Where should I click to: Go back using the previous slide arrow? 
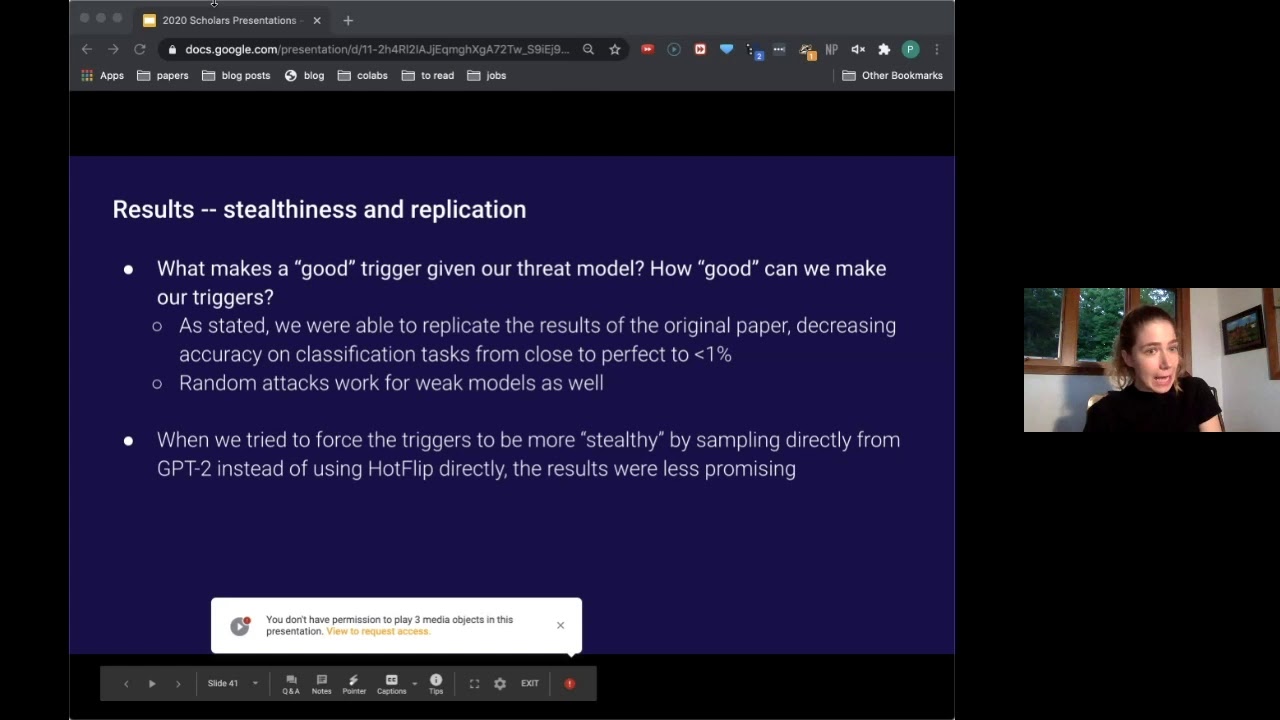126,683
